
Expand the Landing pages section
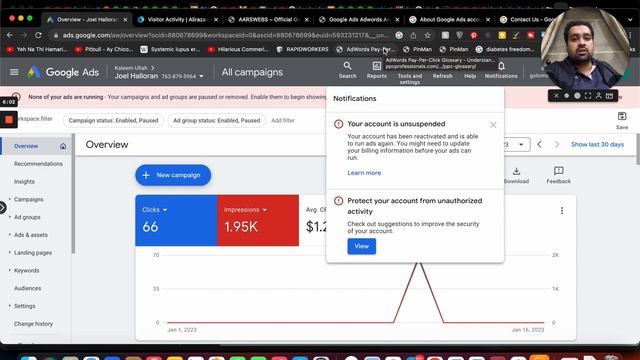pos(10,253)
